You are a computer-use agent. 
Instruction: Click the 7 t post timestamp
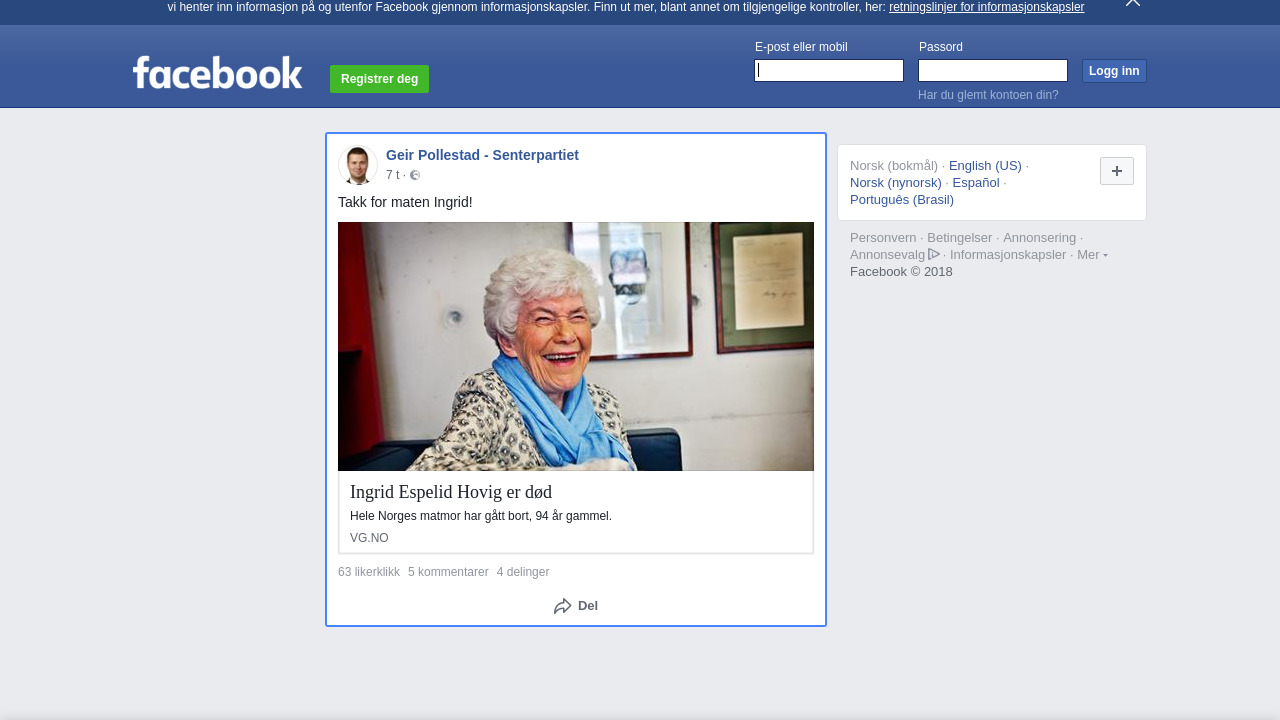tap(392, 175)
